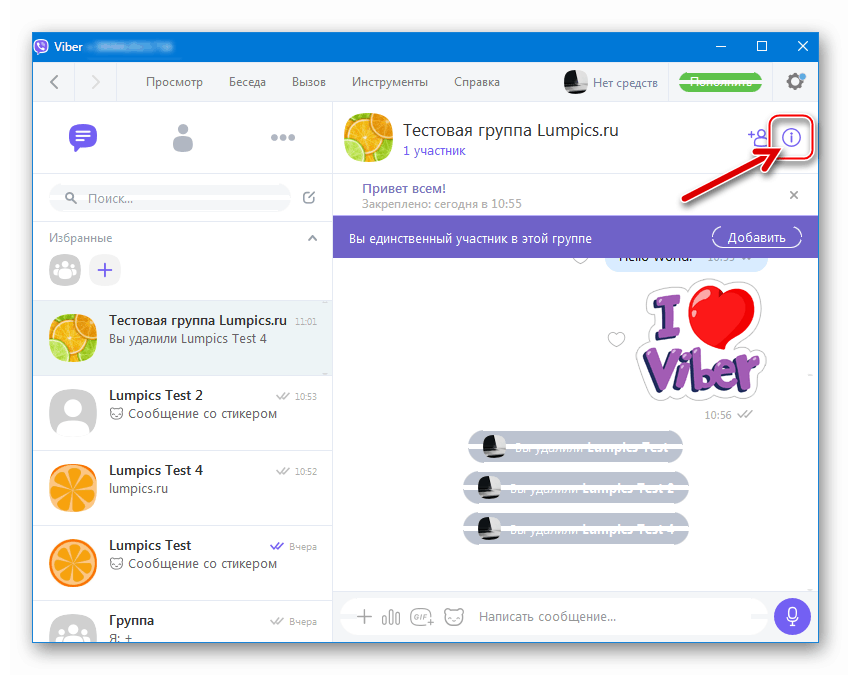851x675 pixels.
Task: Open the attachment plus icon
Action: tap(364, 617)
